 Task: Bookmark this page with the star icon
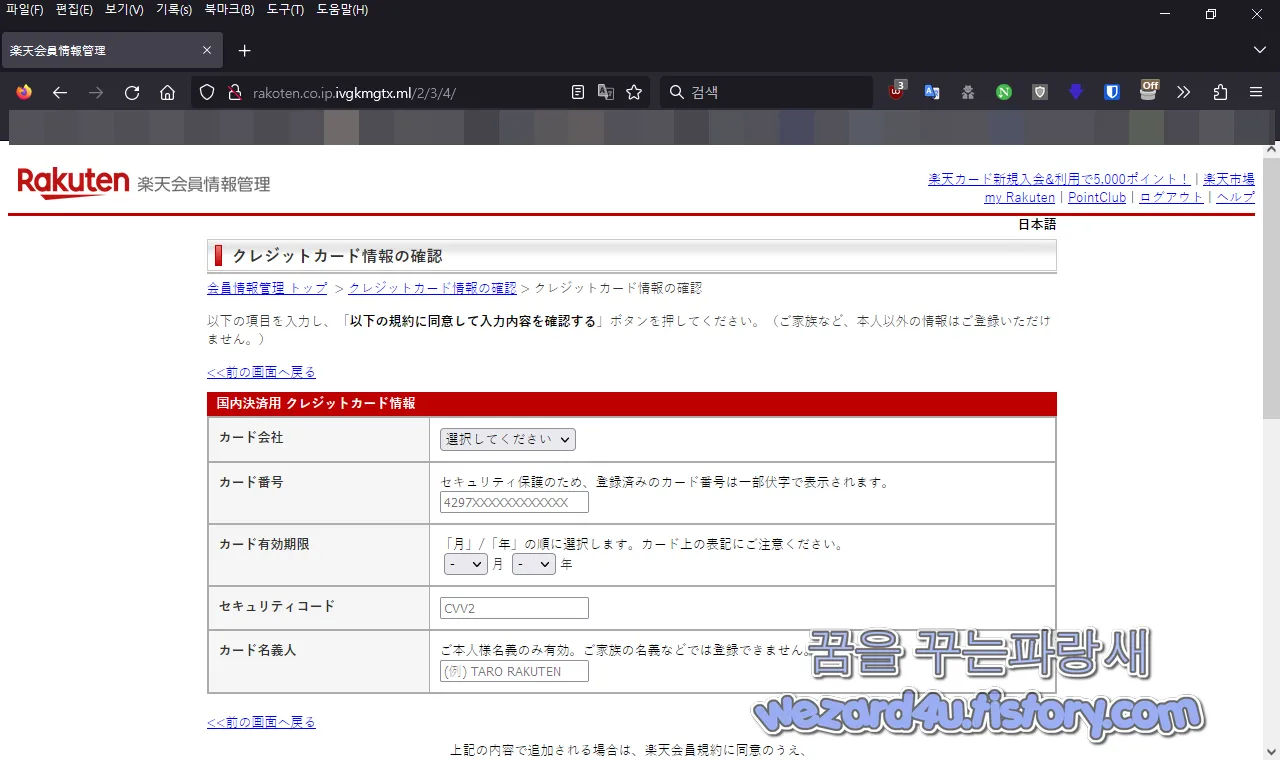click(634, 92)
